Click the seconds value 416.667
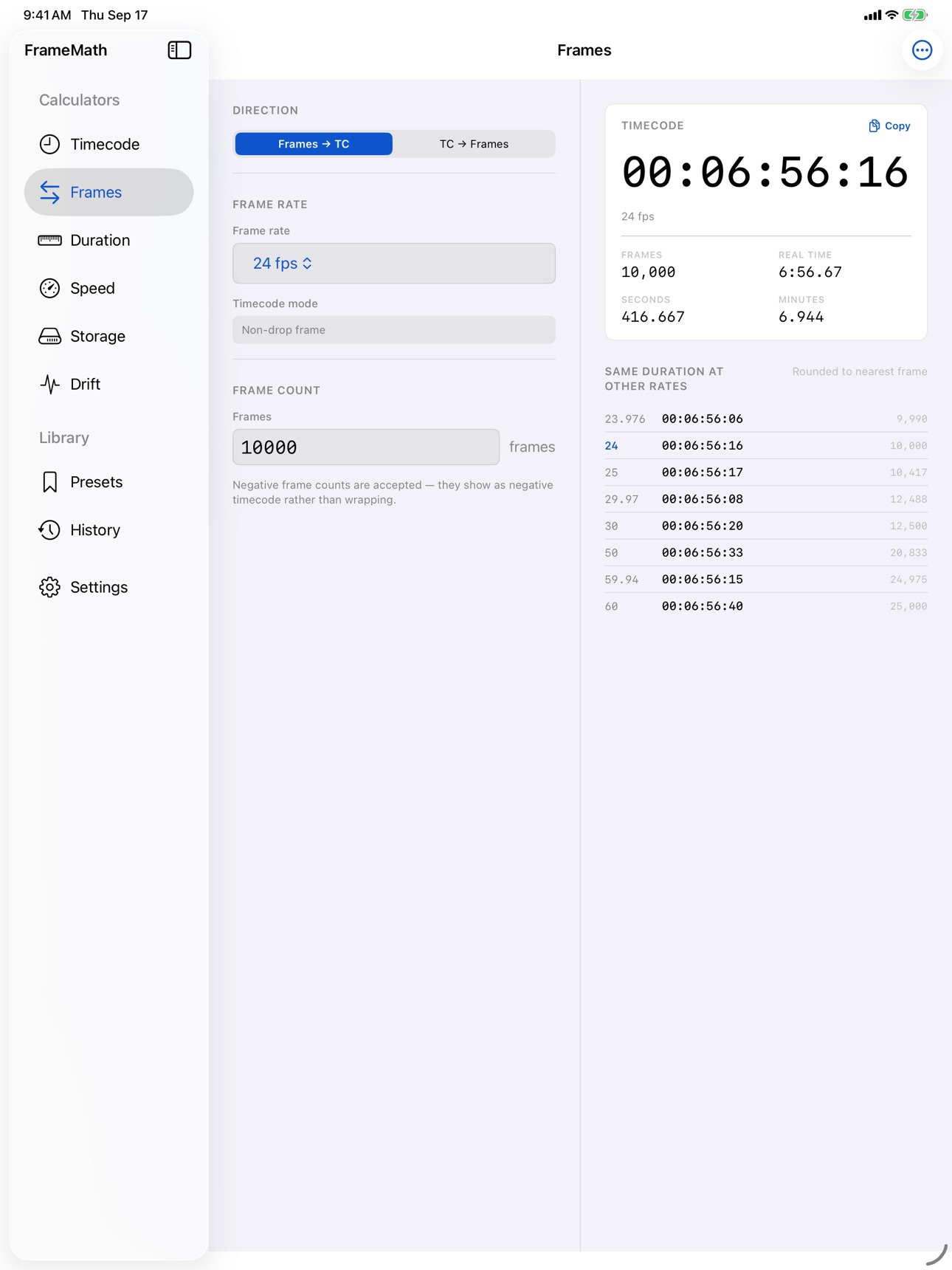This screenshot has height=1270, width=952. (653, 317)
